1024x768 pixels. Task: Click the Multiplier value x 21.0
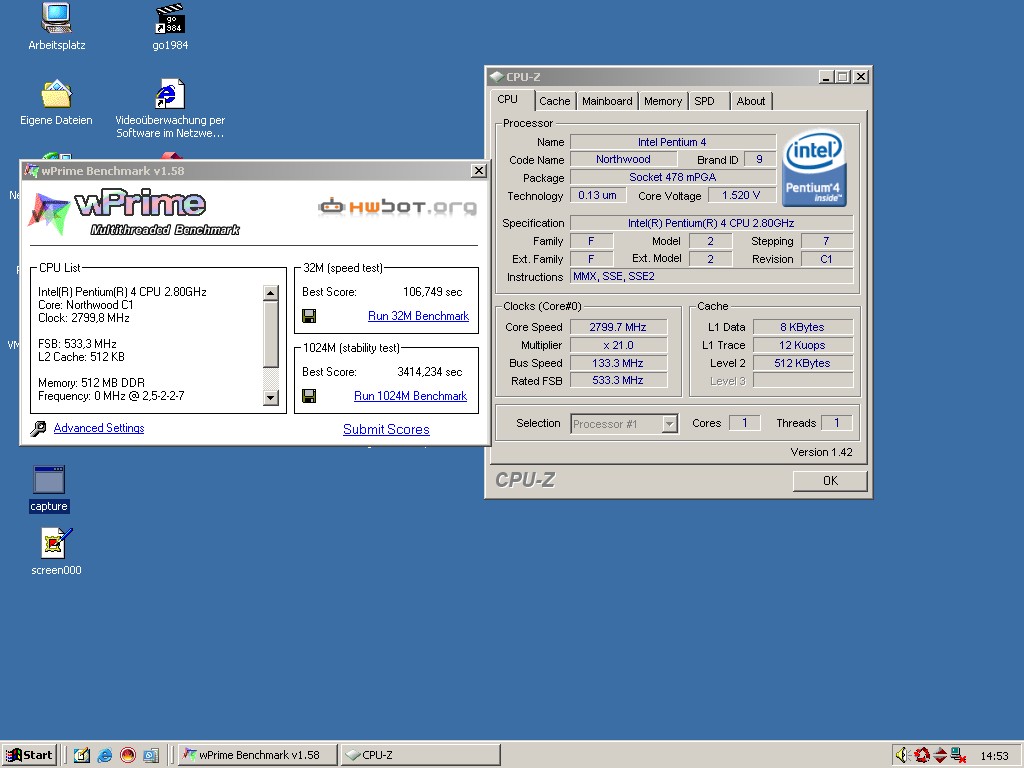click(618, 345)
